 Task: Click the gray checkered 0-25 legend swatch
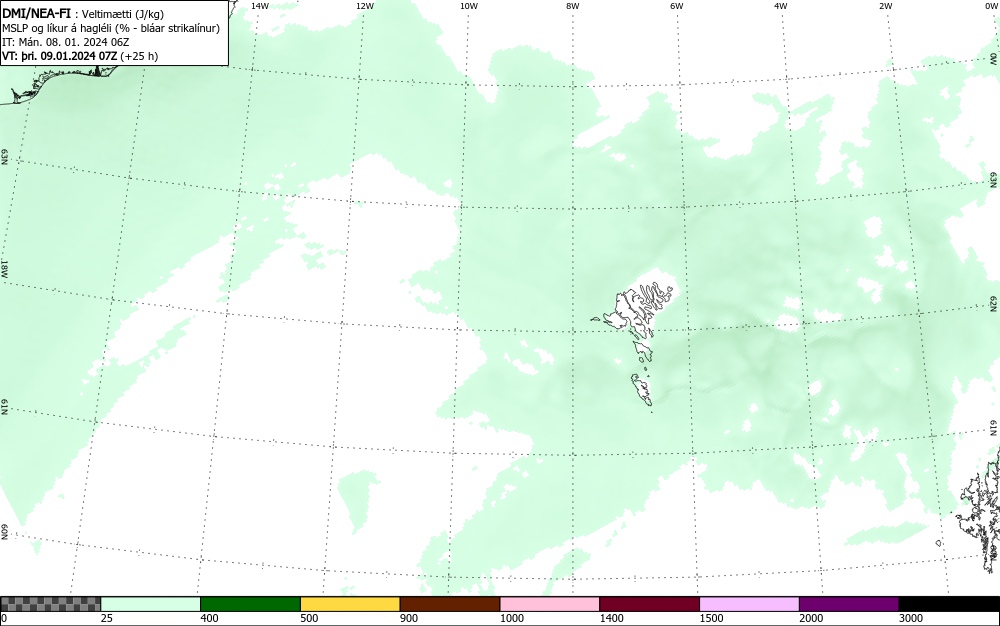point(50,604)
